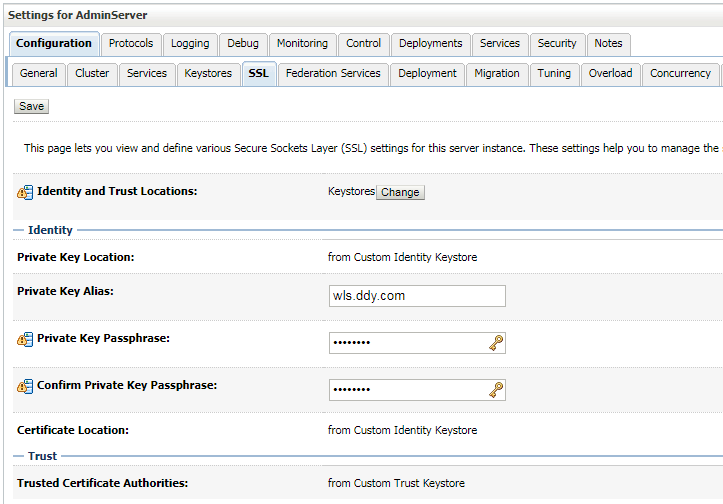Click the Save button
This screenshot has width=723, height=504.
pyautogui.click(x=31, y=107)
